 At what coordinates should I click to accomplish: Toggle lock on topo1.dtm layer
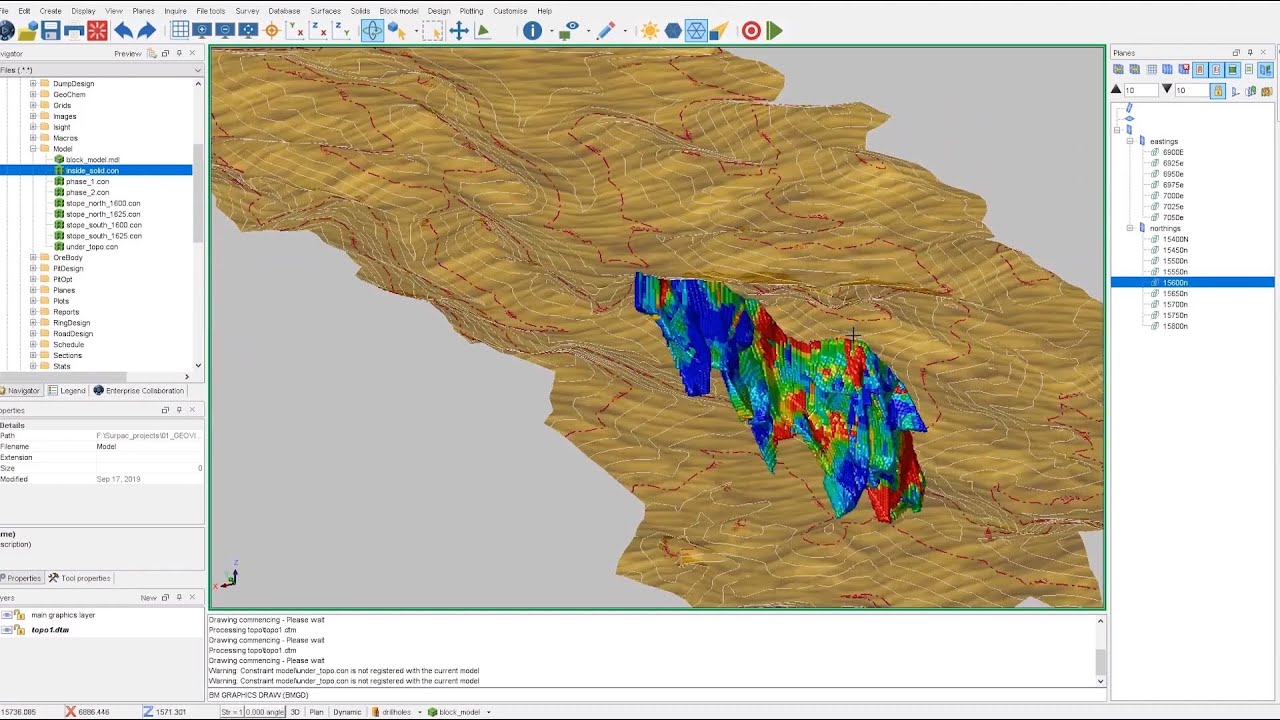pyautogui.click(x=20, y=630)
